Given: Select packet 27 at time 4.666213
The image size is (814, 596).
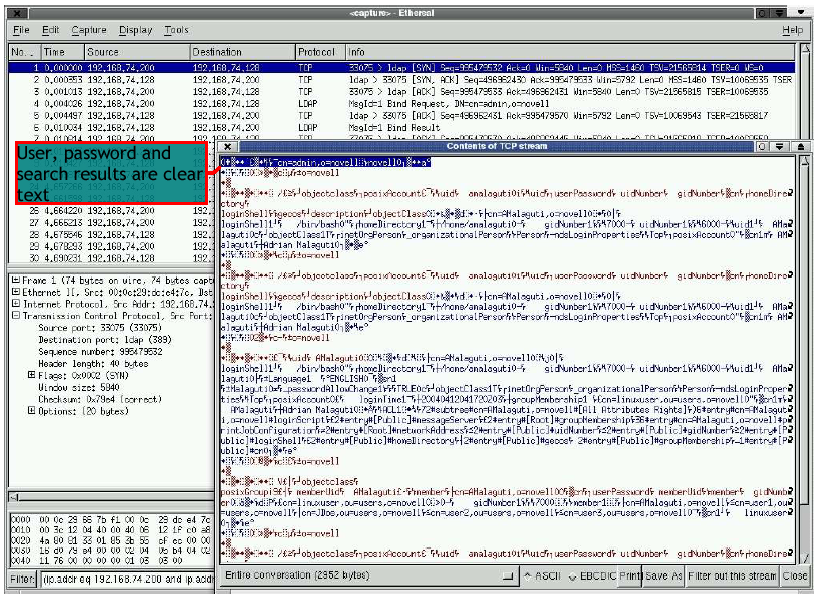Looking at the screenshot, I should point(112,222).
